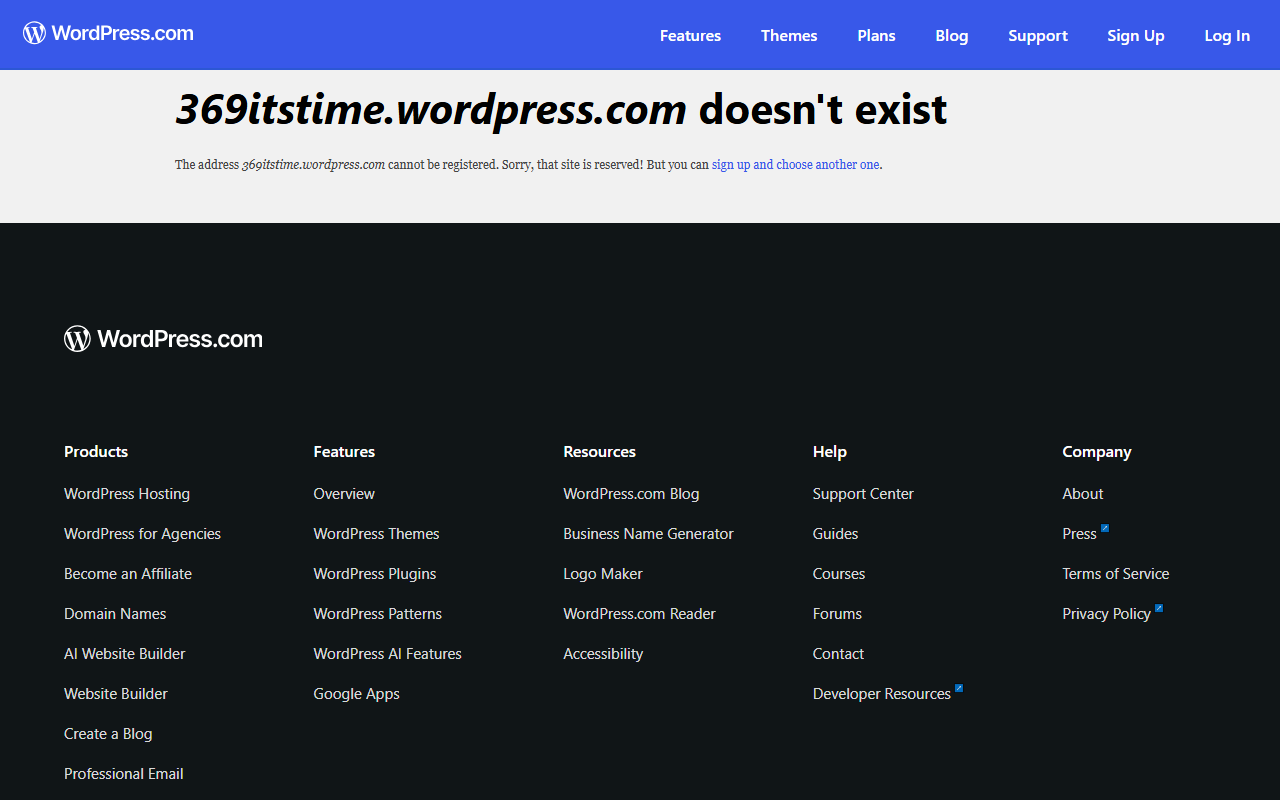Open the Themes menu item
1280x800 pixels.
pyautogui.click(x=789, y=35)
